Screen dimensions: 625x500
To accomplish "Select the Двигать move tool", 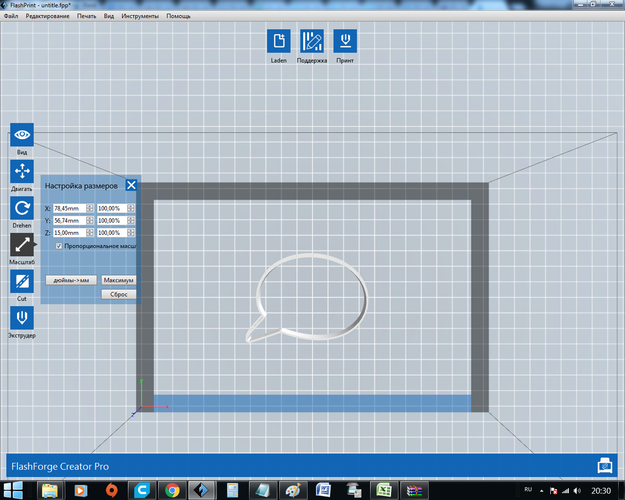I will 22,171.
